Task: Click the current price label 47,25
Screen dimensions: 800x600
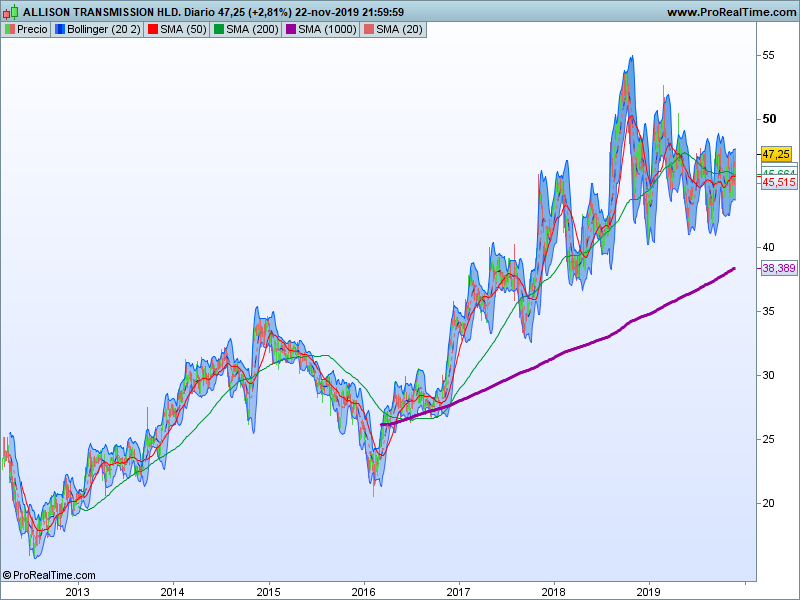Action: [776, 154]
